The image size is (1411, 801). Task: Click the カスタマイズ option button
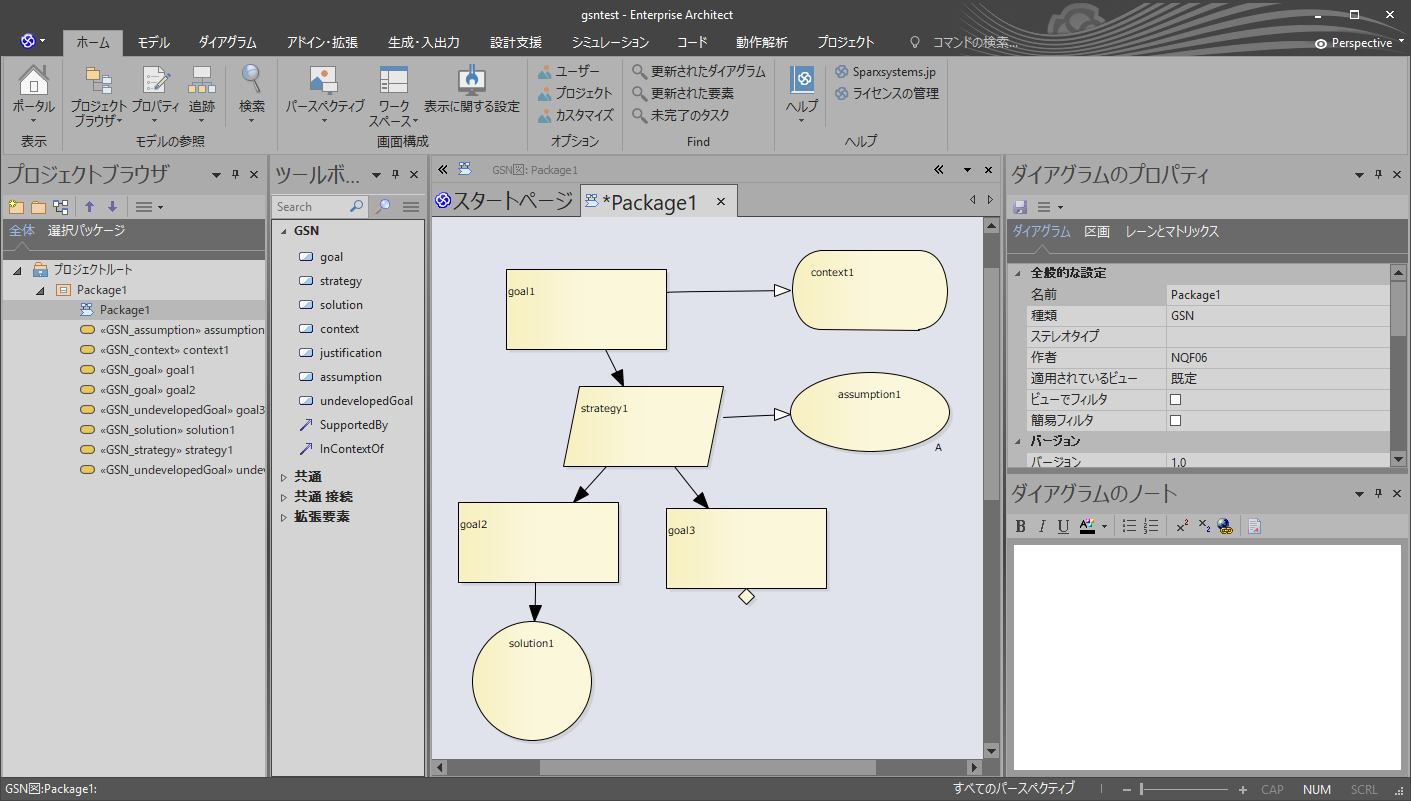coord(575,115)
